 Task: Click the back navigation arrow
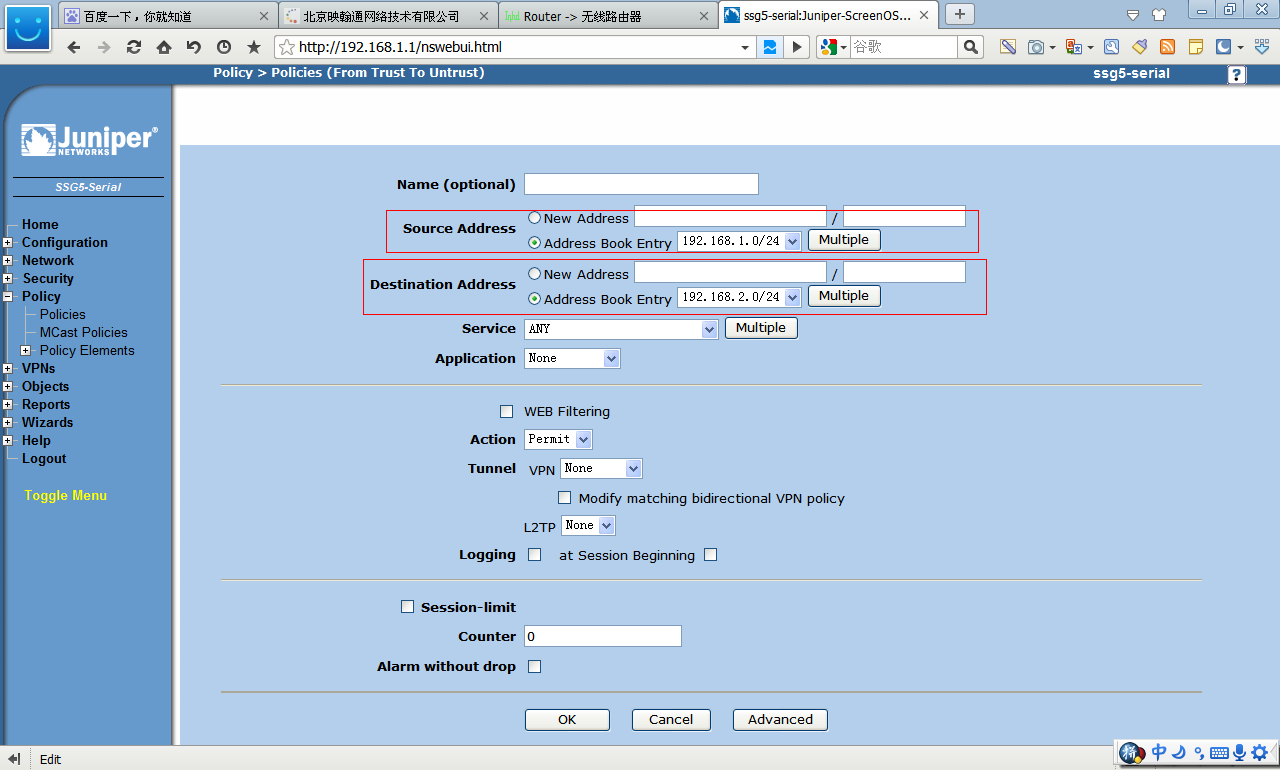74,47
